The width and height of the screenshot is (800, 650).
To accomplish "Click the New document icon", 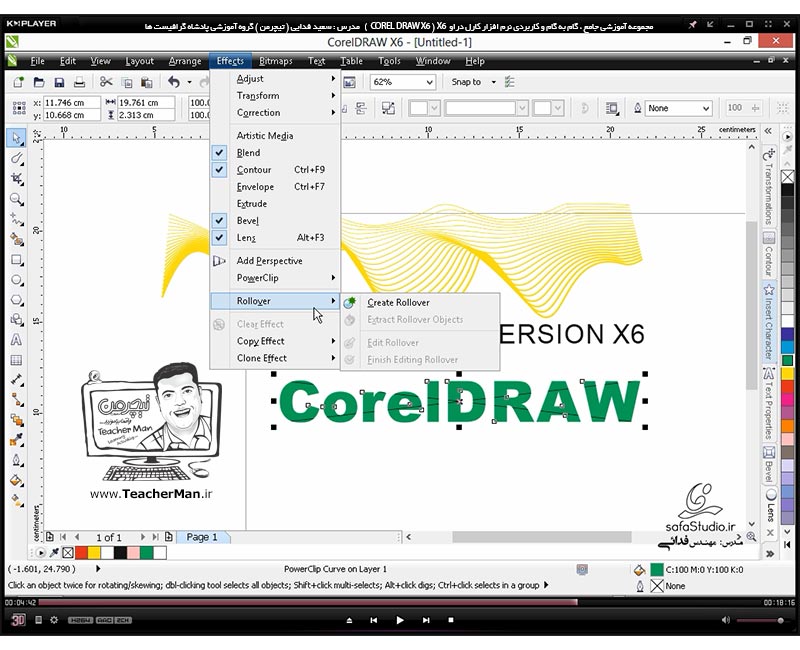I will (x=19, y=82).
